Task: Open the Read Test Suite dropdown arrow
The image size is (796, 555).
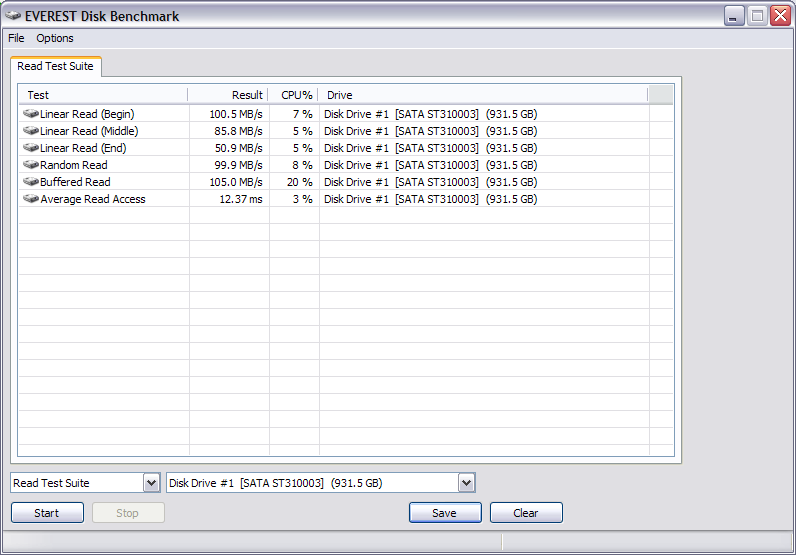Action: (x=151, y=483)
